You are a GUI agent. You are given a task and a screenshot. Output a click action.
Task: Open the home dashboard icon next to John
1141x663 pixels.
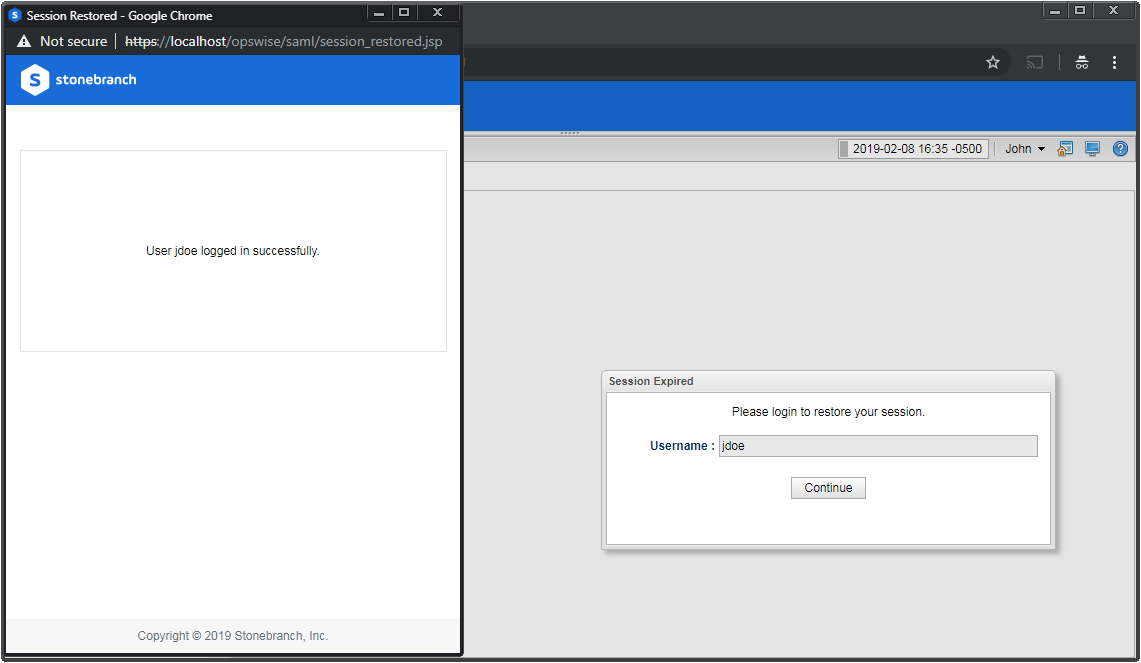pos(1066,149)
